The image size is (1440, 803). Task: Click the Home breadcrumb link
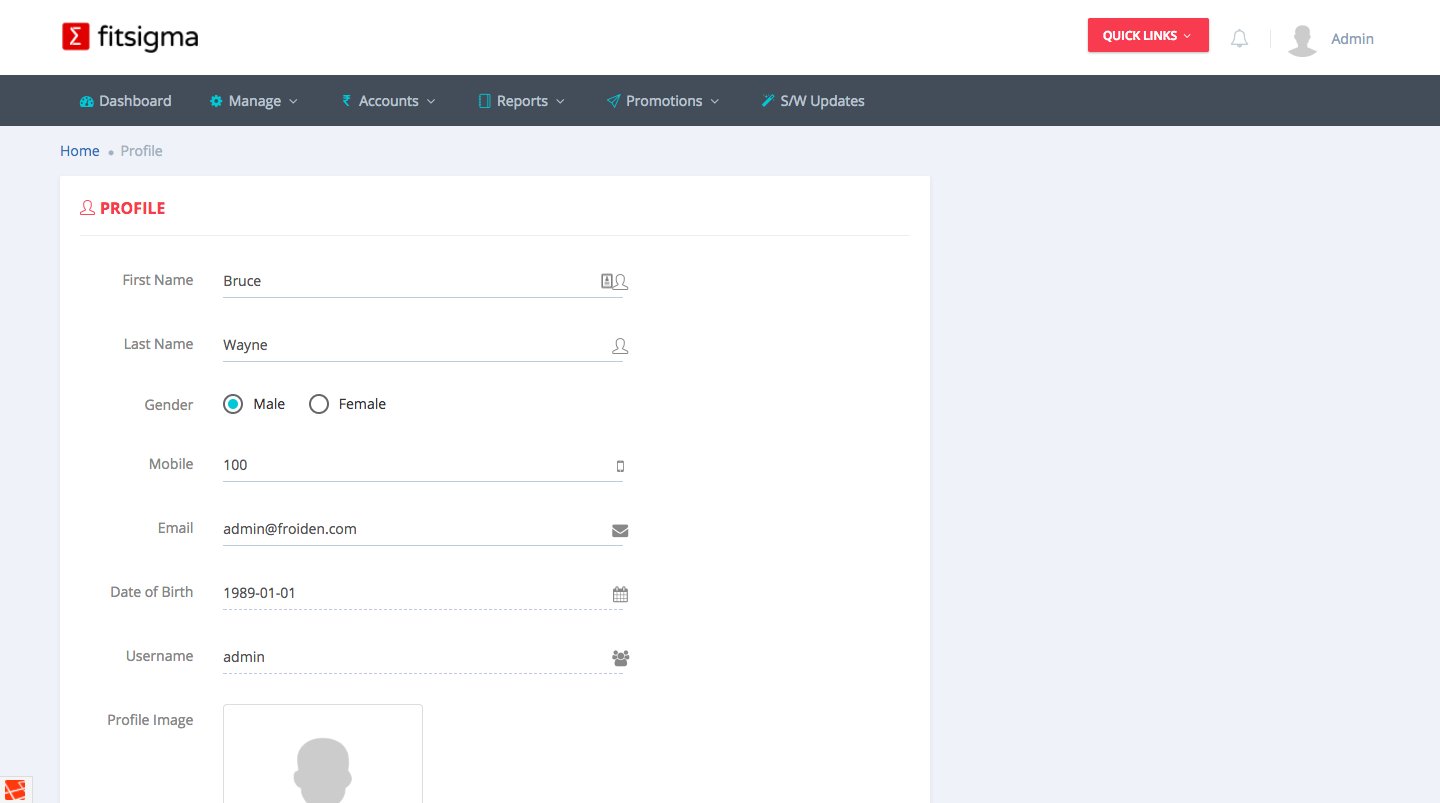point(80,151)
